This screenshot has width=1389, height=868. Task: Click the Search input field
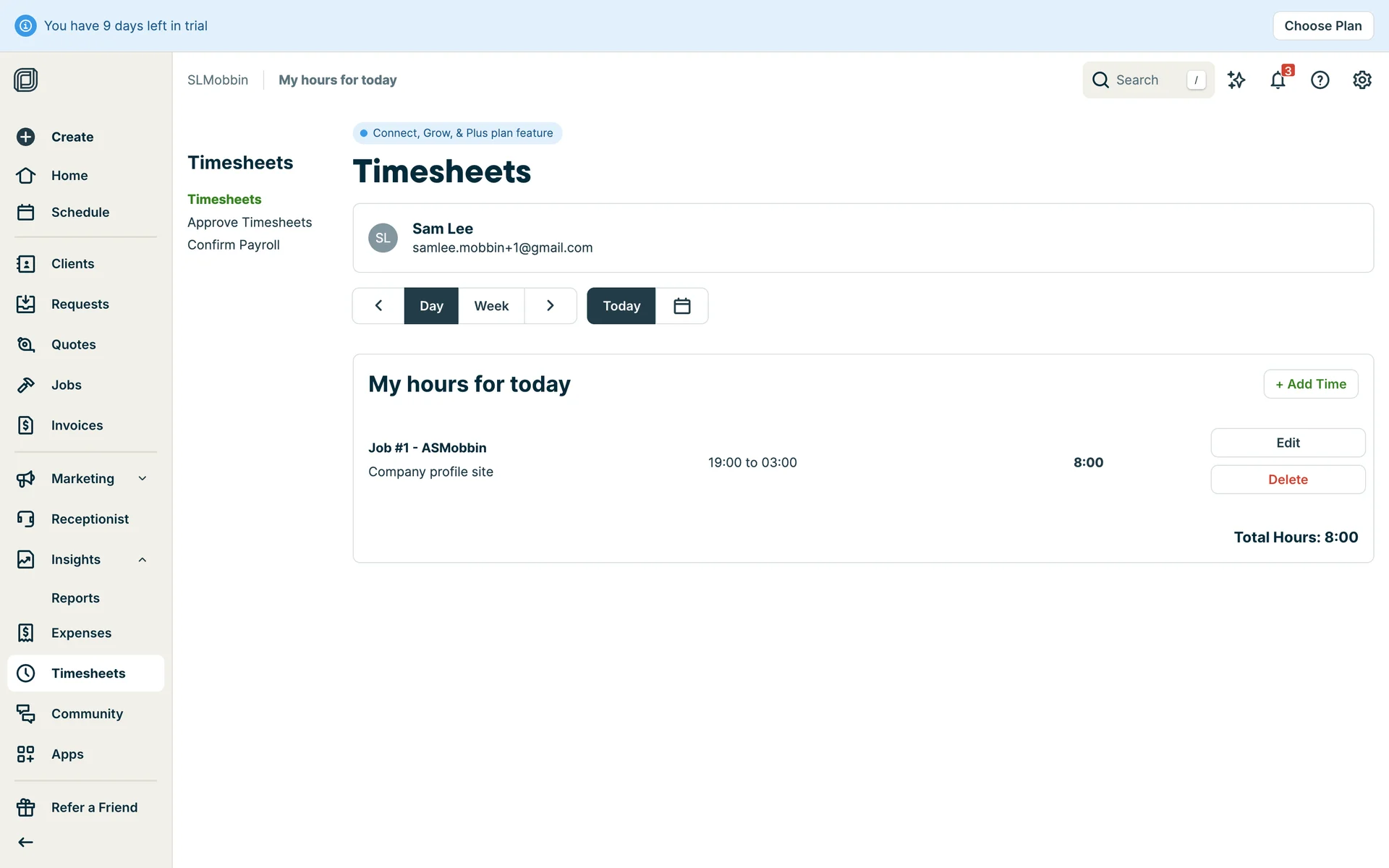point(1147,80)
